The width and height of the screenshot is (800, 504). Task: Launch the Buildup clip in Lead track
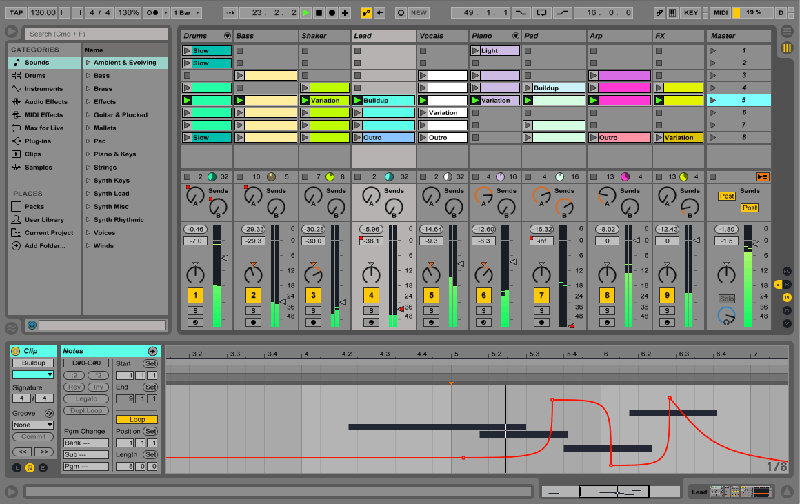[x=358, y=100]
